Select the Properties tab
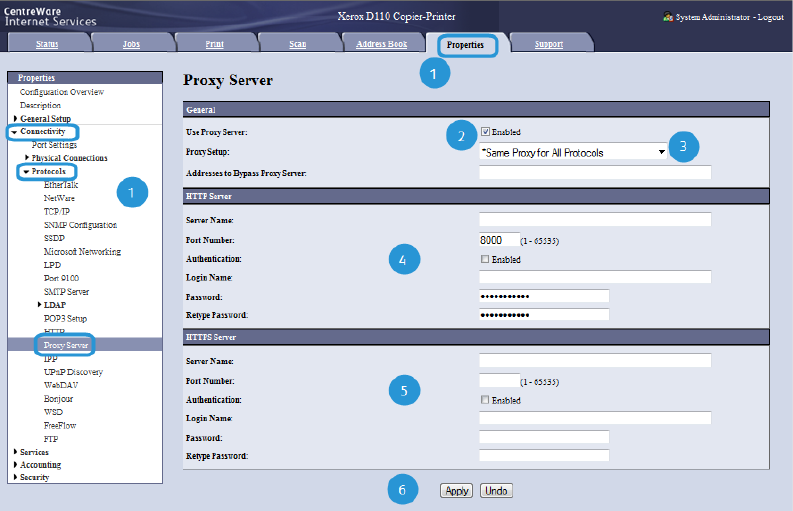 click(465, 45)
